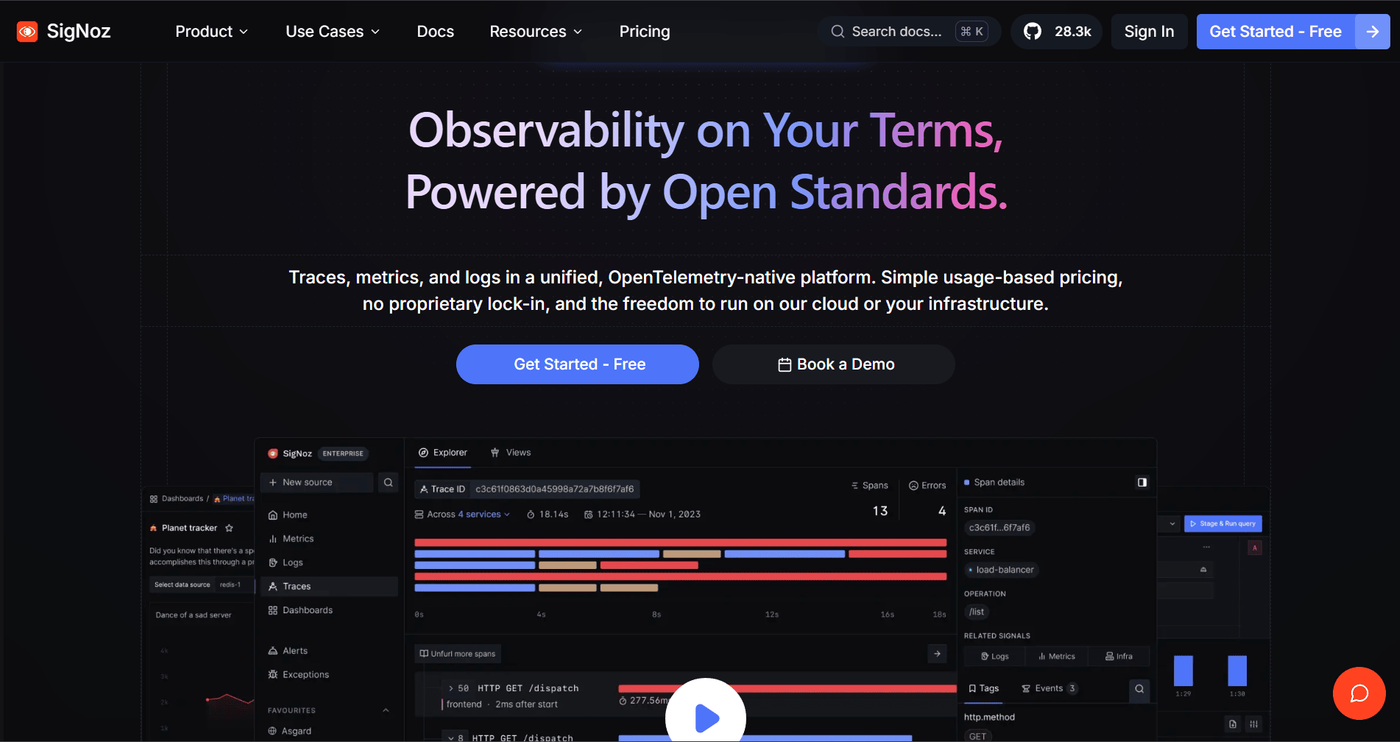The width and height of the screenshot is (1400, 742).
Task: Click the arrow button right of Unfurl more spans
Action: click(937, 654)
